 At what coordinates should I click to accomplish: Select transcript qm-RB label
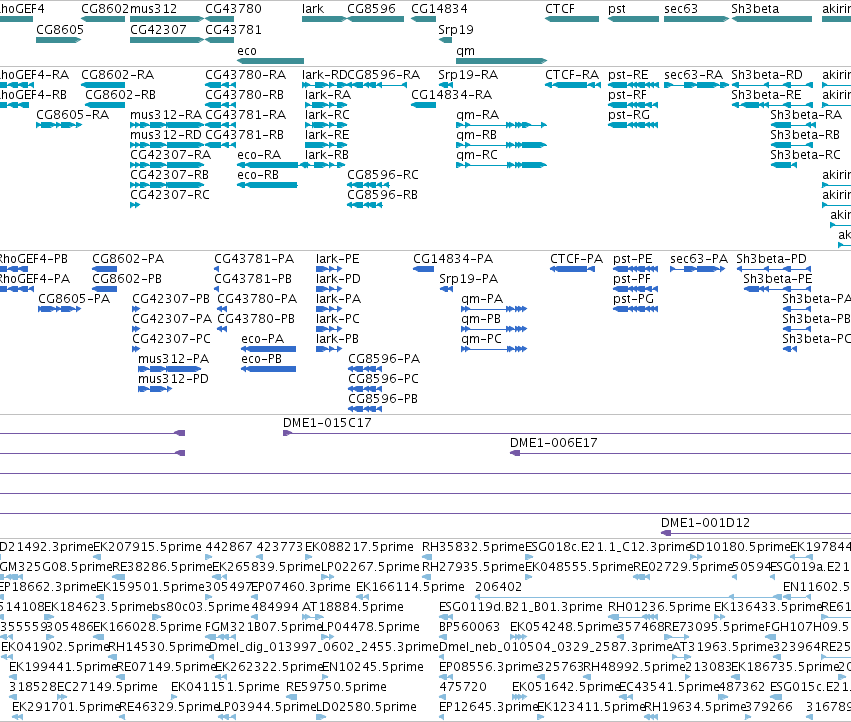click(477, 135)
